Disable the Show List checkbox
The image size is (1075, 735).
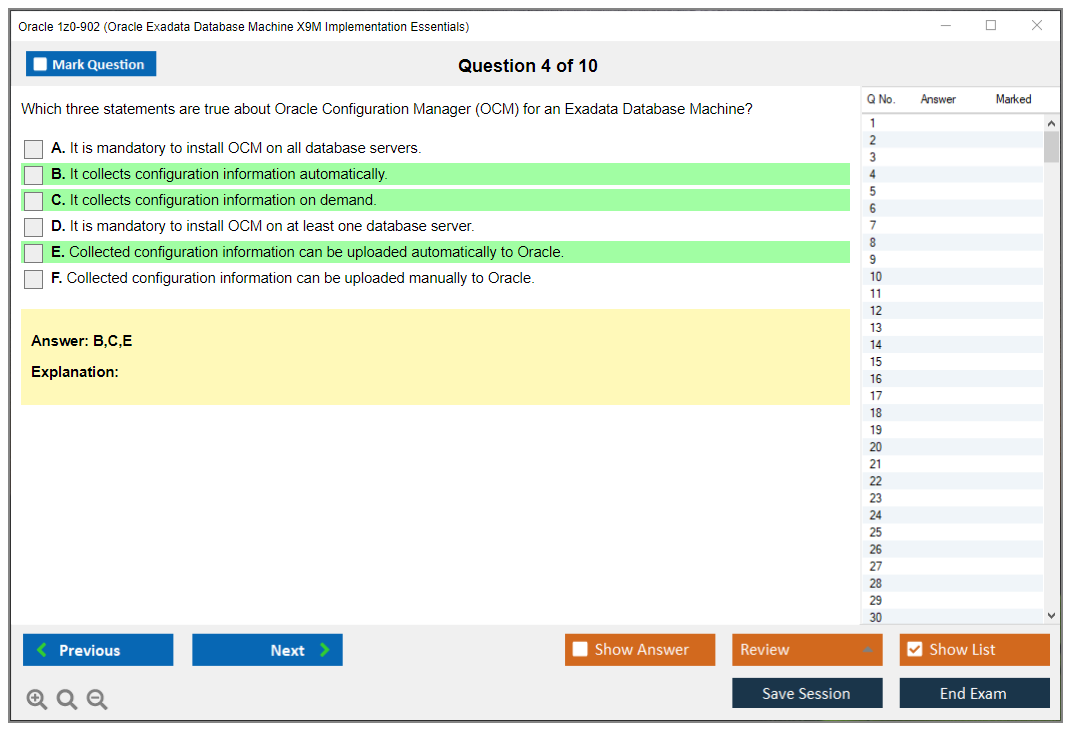[x=914, y=649]
